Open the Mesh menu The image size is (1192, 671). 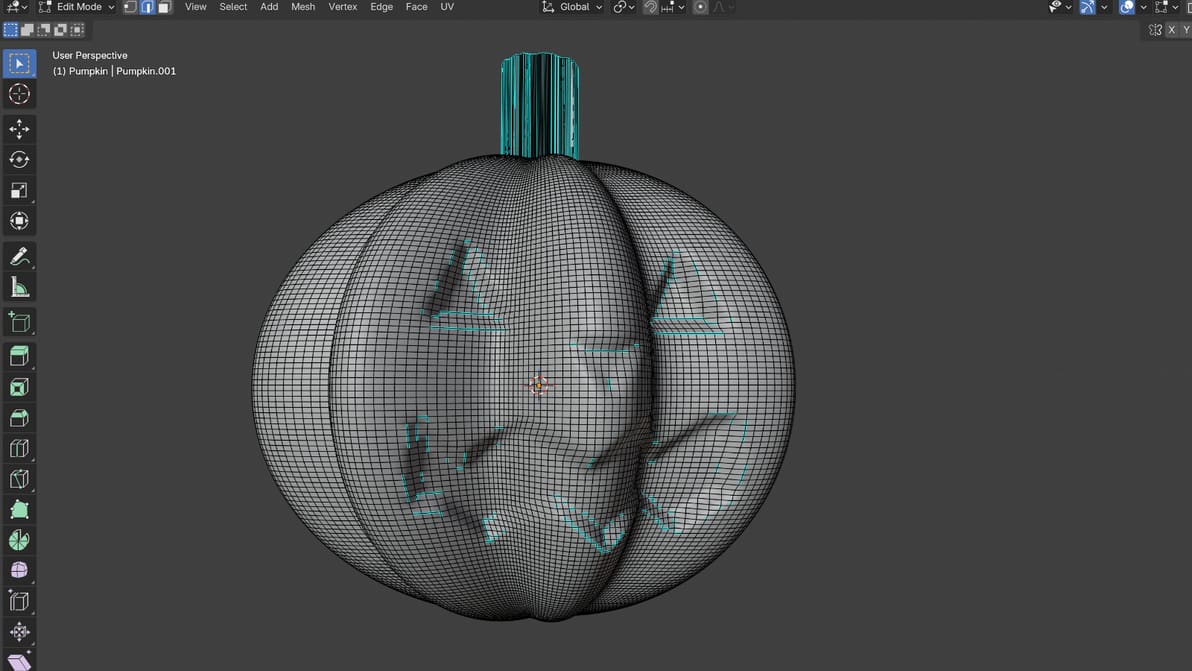pyautogui.click(x=303, y=7)
